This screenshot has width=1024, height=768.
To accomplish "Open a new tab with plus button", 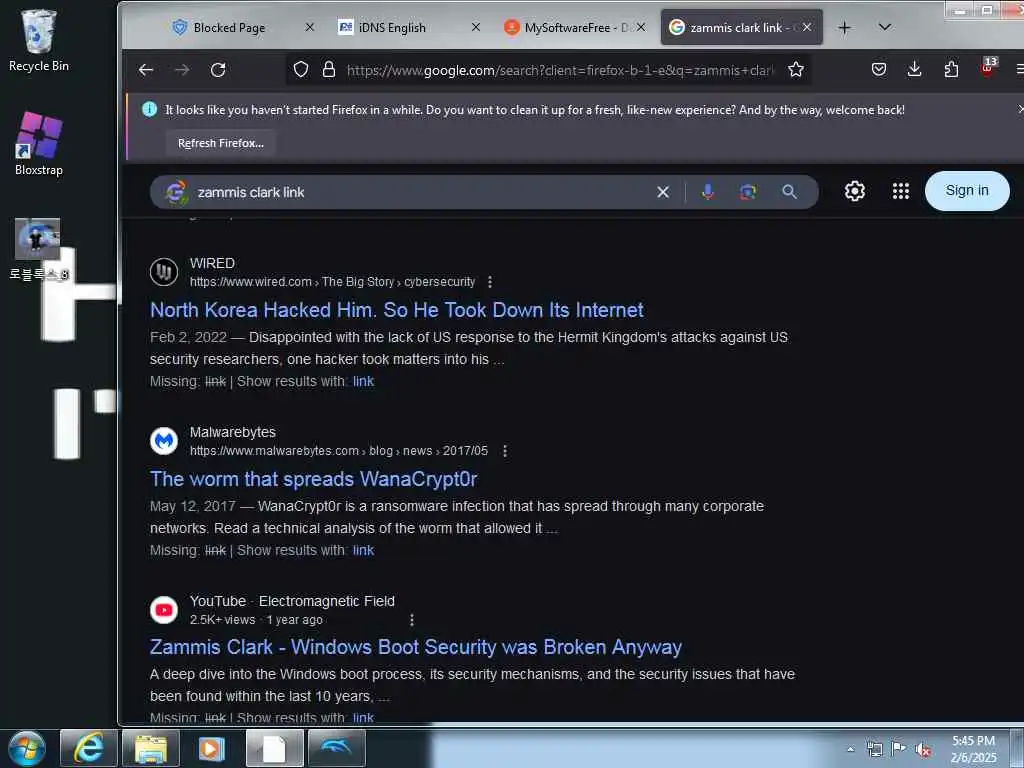I will [844, 27].
